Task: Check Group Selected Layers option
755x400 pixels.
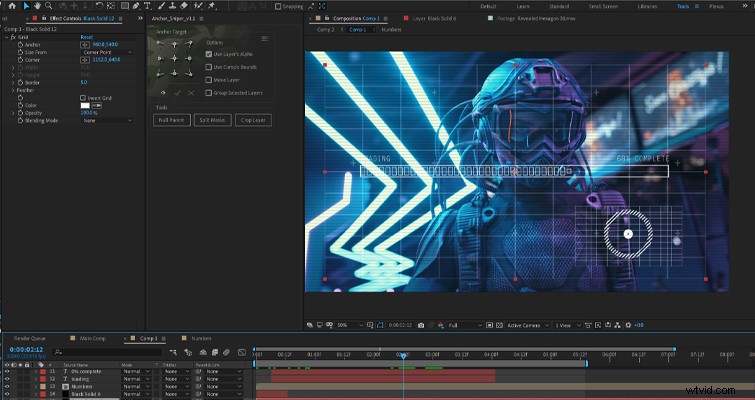Action: [x=208, y=93]
